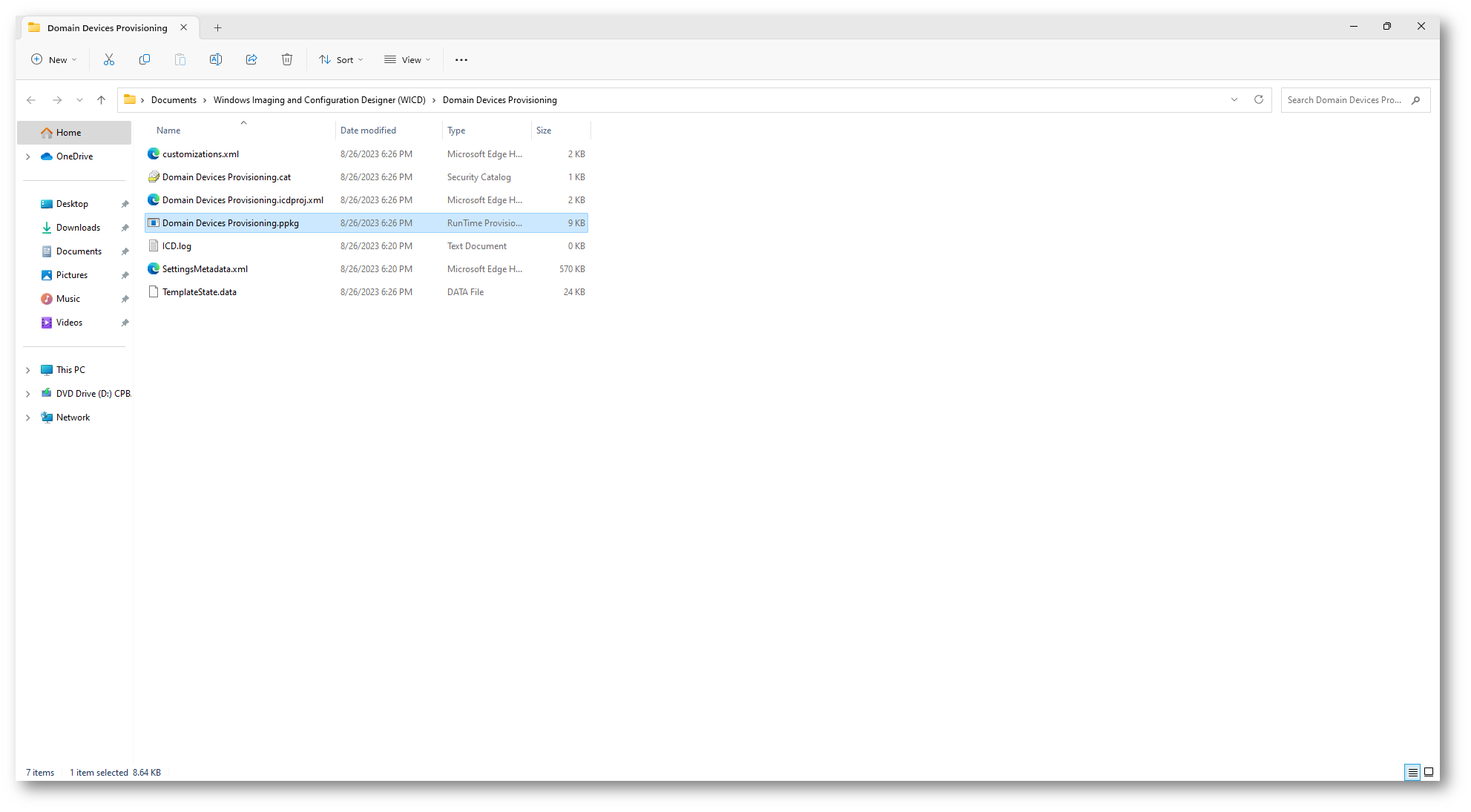Click Domain Devices Provisioning breadcrumb
The width and height of the screenshot is (1471, 812).
click(x=500, y=100)
